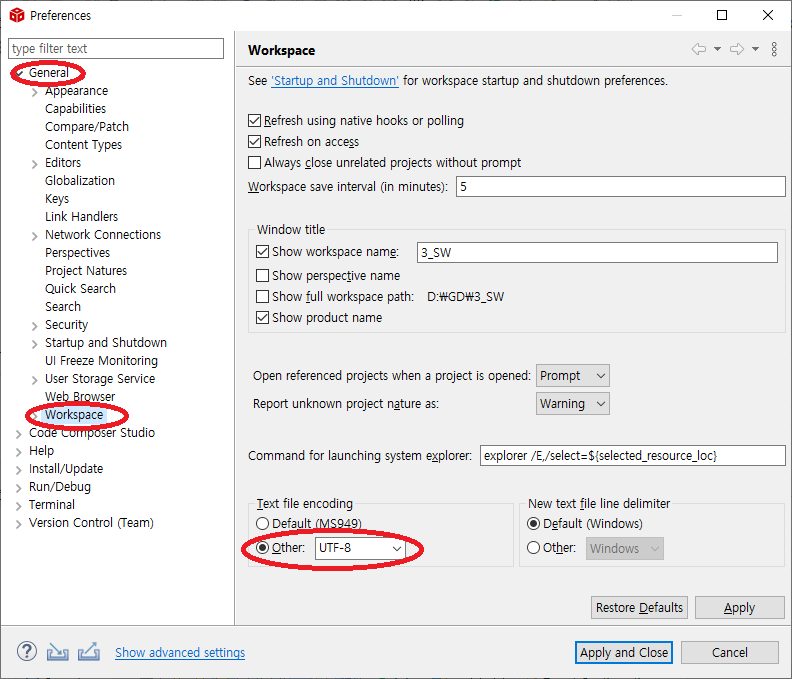
Task: Click Apply and Close button
Action: point(624,652)
